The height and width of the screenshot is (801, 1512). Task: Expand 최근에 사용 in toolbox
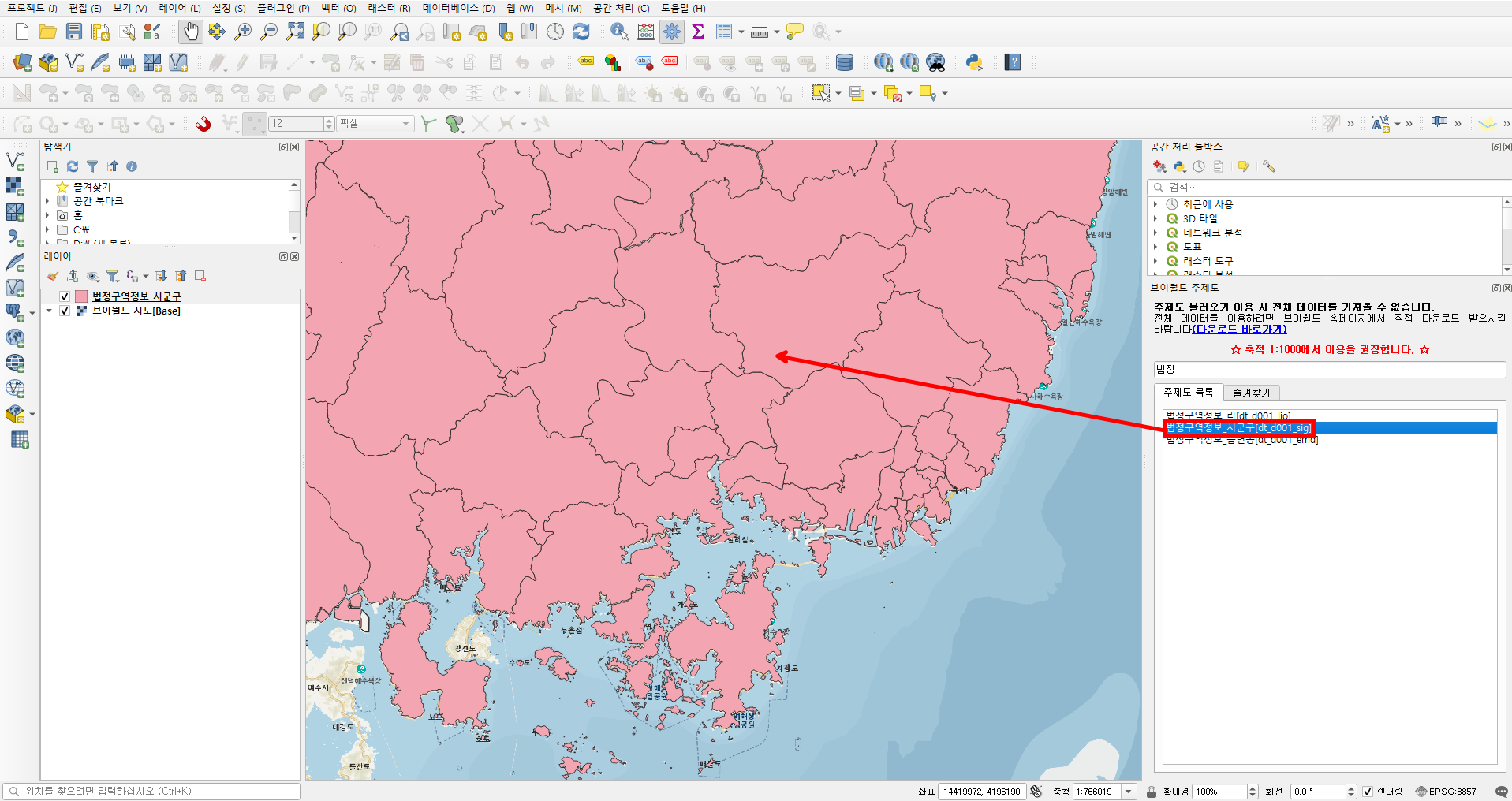coord(1155,204)
